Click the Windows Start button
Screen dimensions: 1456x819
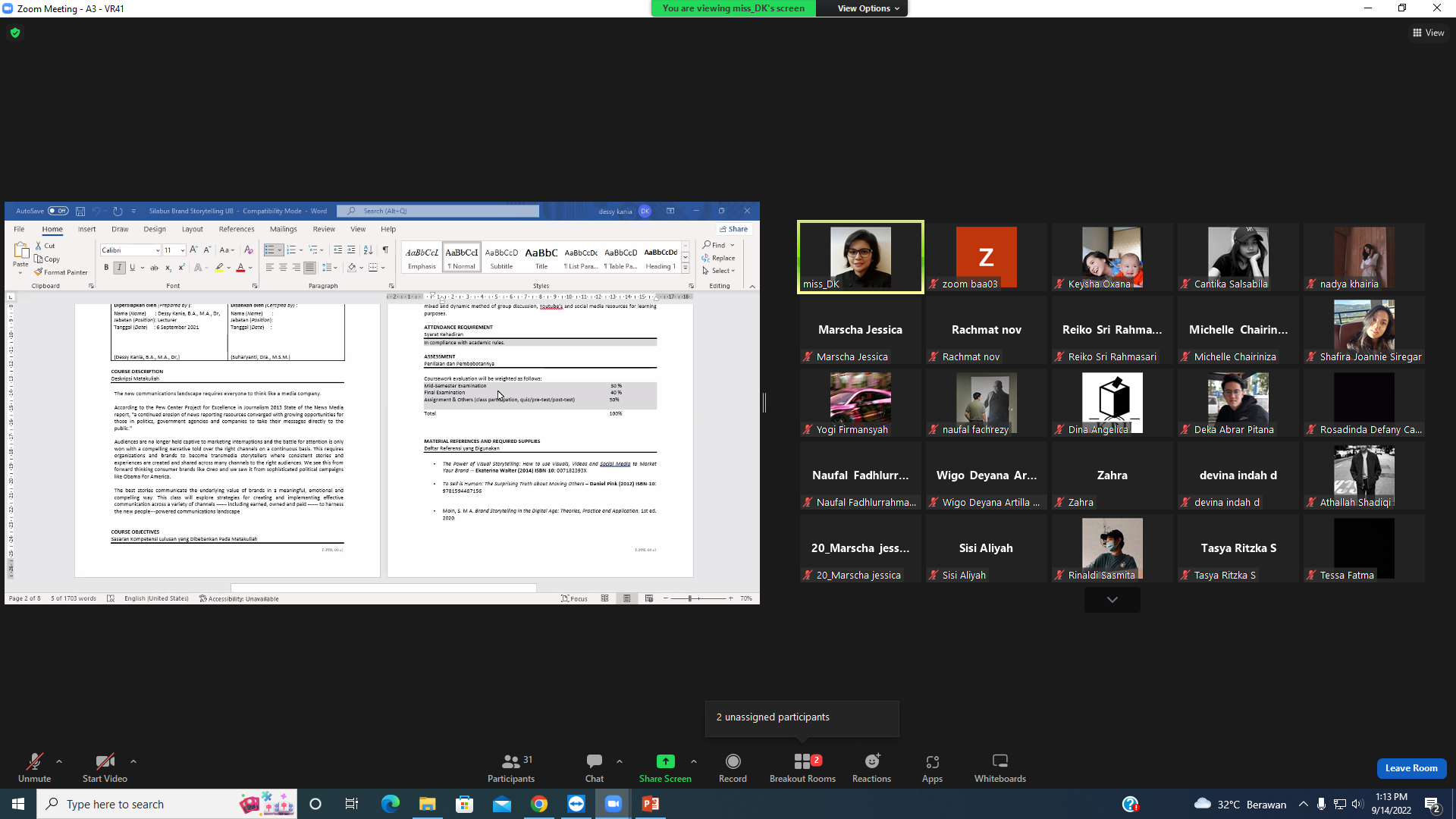[18, 804]
